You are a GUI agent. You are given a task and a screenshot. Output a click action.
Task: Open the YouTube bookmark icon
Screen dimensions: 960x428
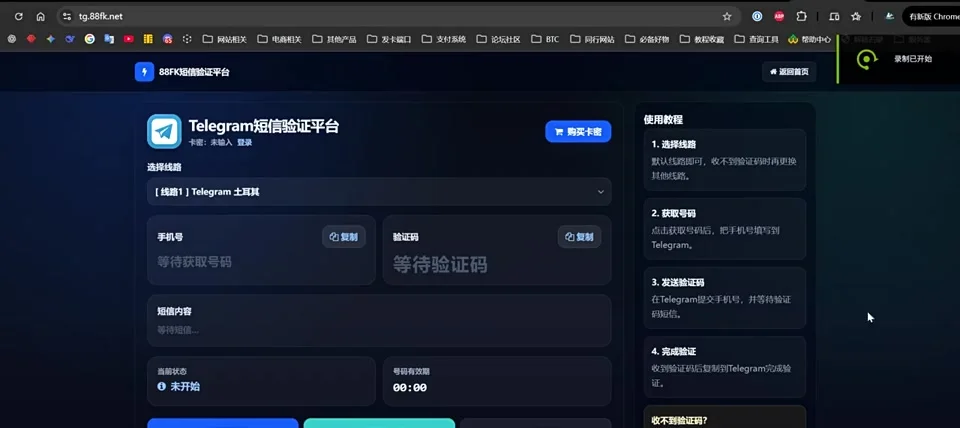[129, 39]
